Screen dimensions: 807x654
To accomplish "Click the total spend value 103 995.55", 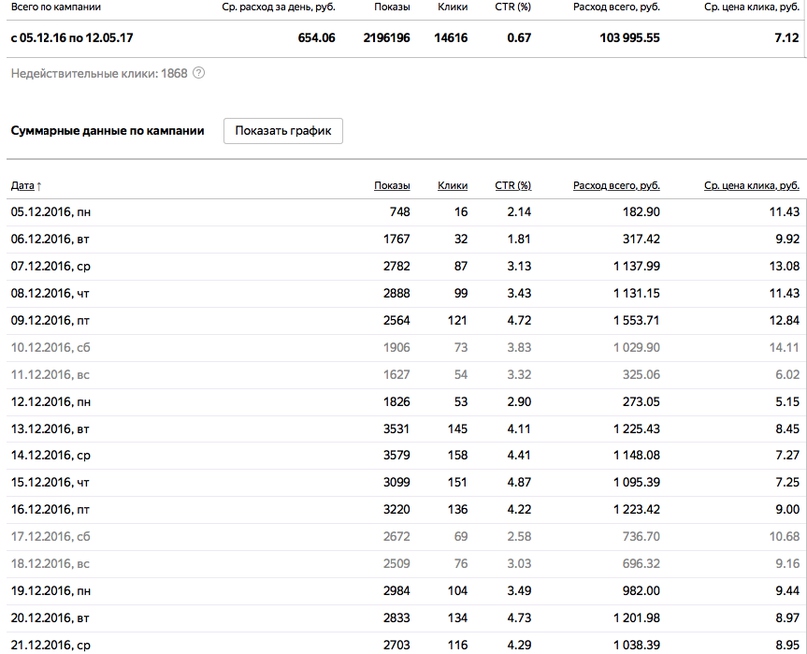I will coord(629,38).
